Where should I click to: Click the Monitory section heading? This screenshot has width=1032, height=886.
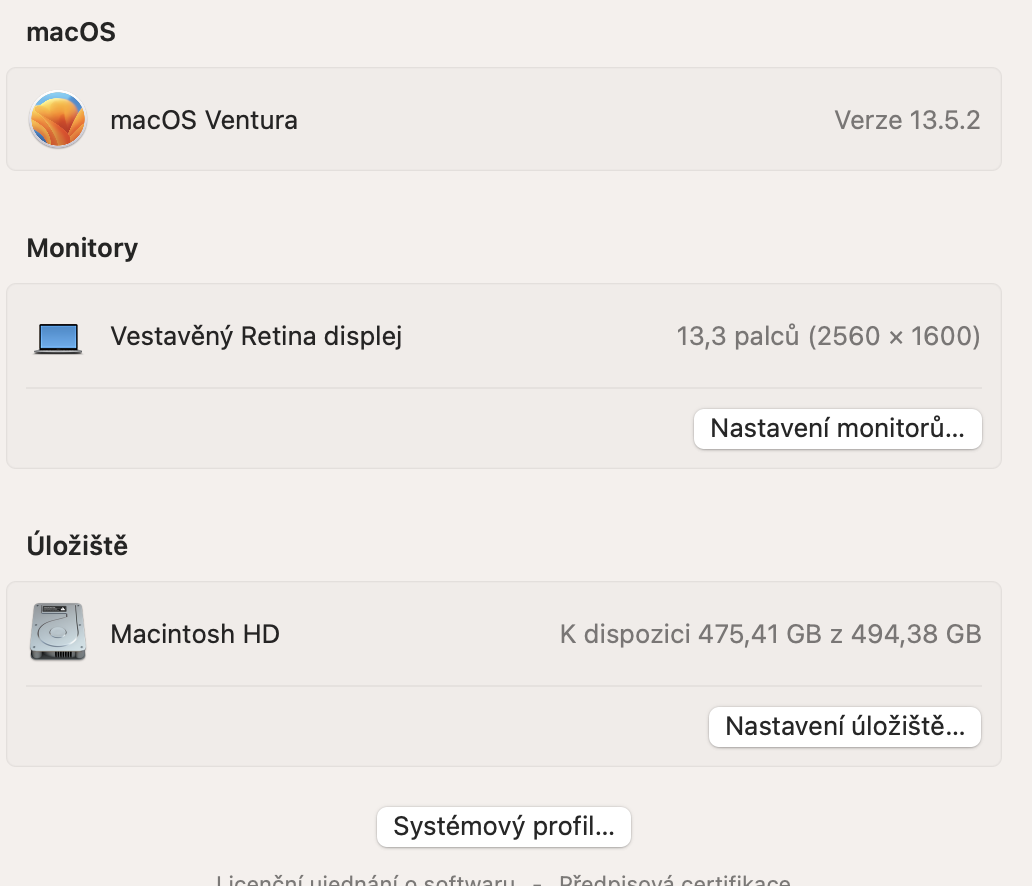point(82,248)
